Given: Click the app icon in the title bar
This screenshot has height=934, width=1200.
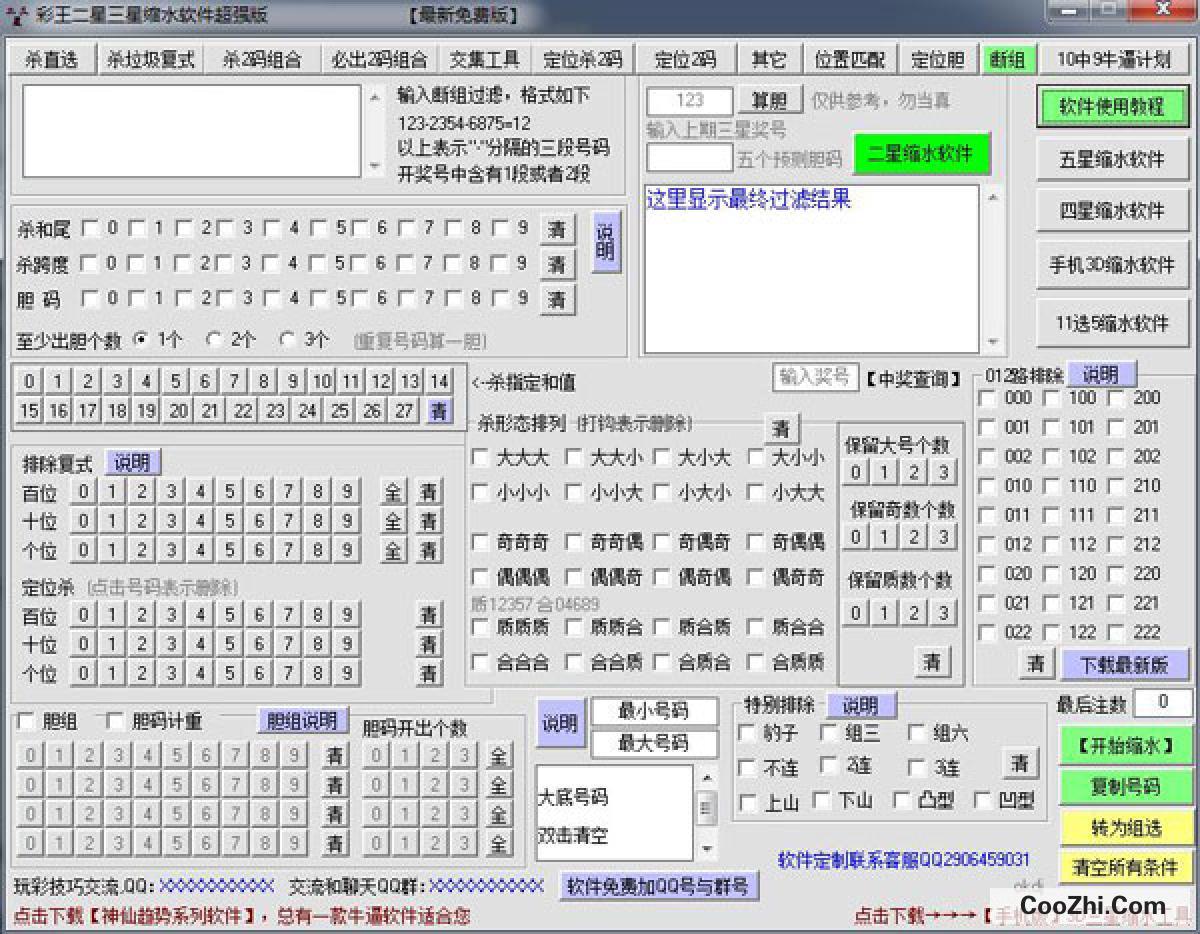Looking at the screenshot, I should pos(15,14).
